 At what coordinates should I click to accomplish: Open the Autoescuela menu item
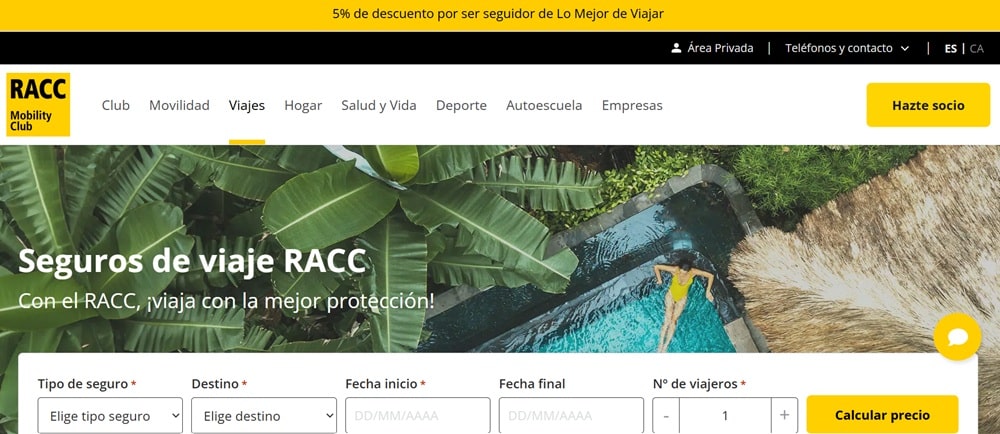(x=544, y=106)
